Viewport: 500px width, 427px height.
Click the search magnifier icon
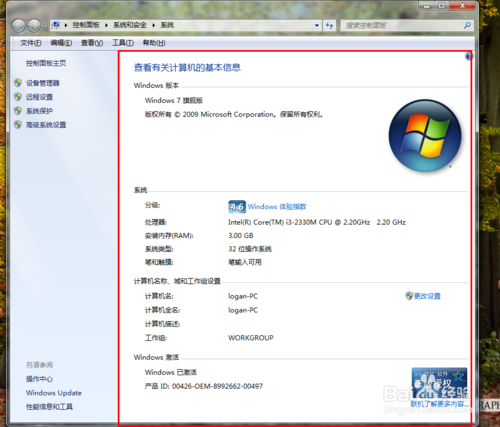tap(467, 25)
